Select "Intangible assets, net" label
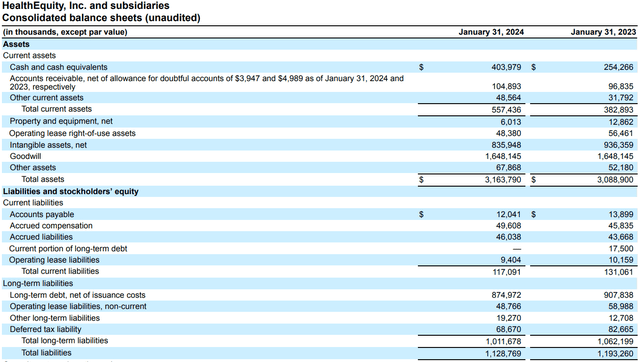The height and width of the screenshot is (362, 640). (x=48, y=145)
